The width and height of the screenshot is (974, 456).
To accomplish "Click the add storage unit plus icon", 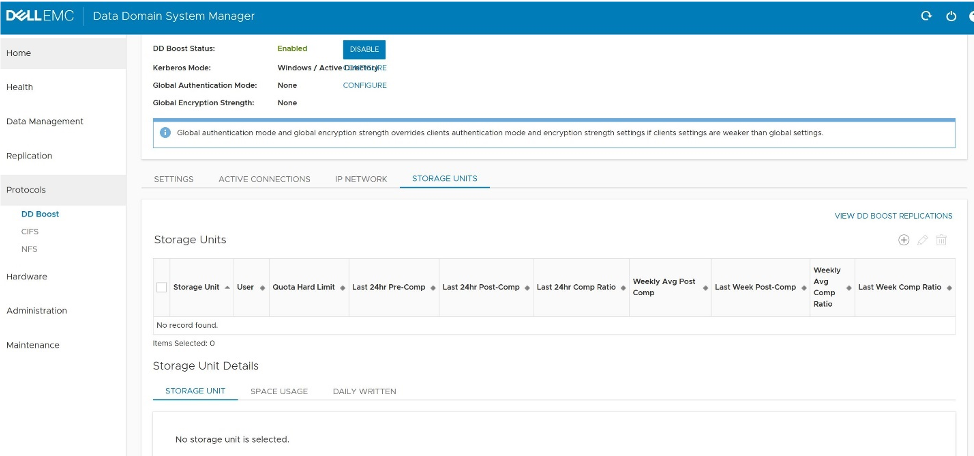I will 904,240.
